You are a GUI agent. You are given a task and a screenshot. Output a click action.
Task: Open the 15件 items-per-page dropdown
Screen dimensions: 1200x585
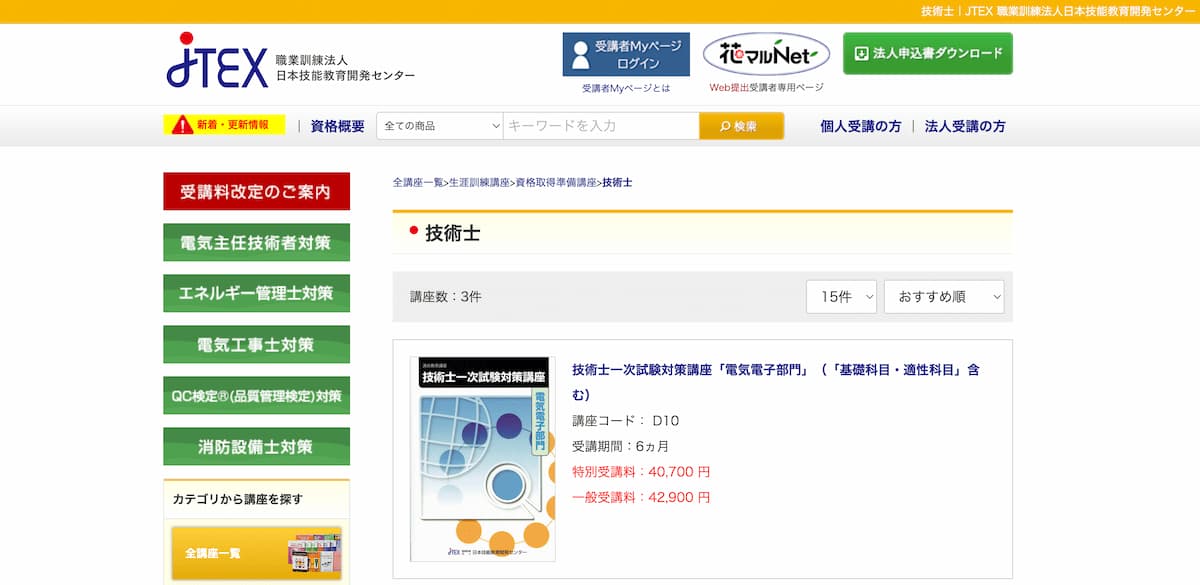coord(841,296)
